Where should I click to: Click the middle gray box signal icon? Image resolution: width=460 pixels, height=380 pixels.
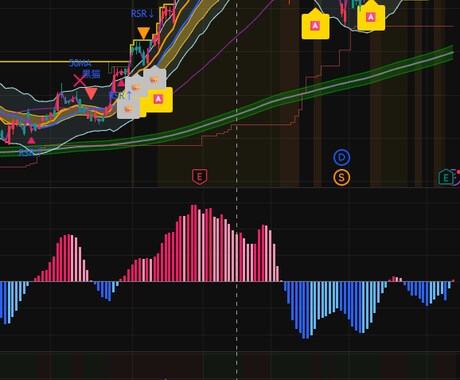pyautogui.click(x=136, y=87)
